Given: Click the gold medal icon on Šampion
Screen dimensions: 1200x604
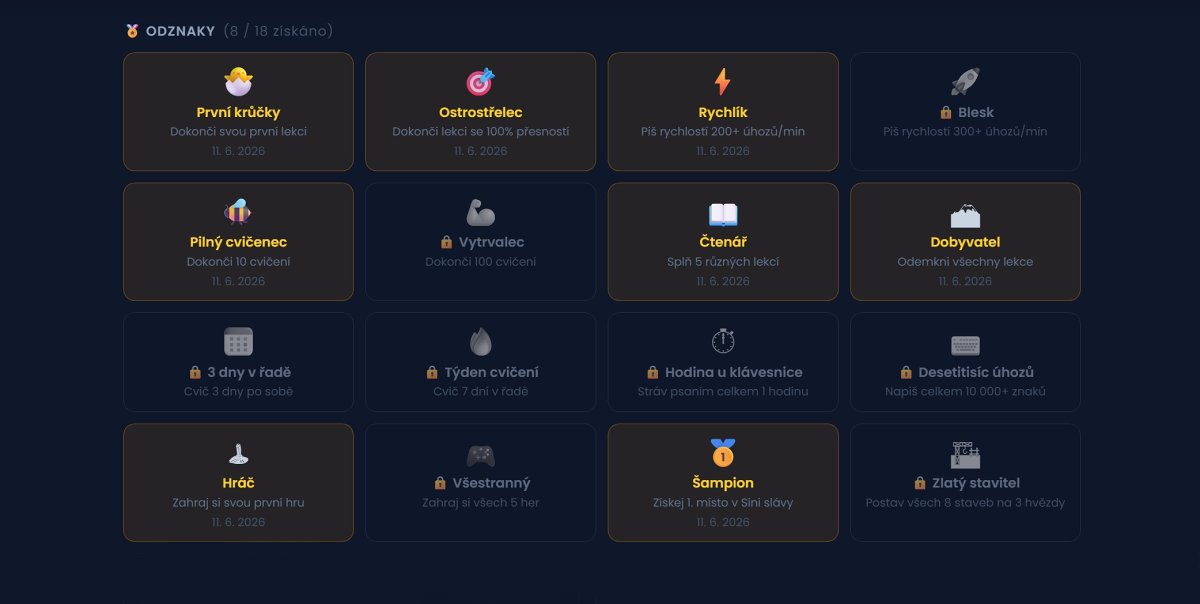Looking at the screenshot, I should pyautogui.click(x=723, y=453).
